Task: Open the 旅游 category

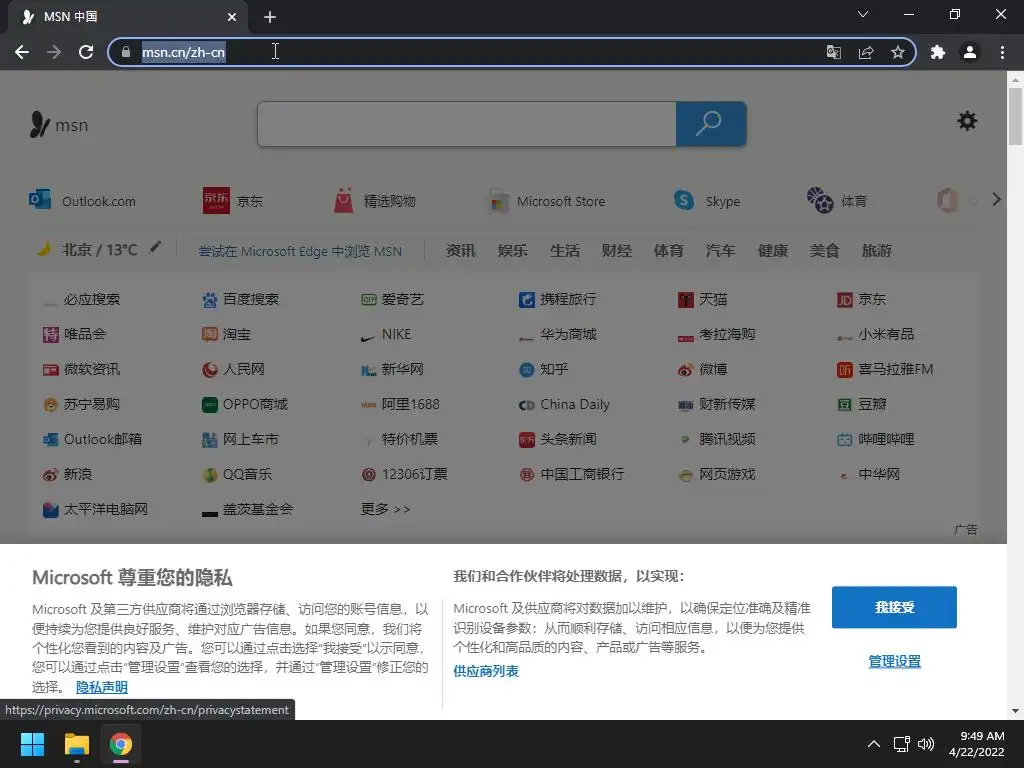Action: tap(876, 251)
